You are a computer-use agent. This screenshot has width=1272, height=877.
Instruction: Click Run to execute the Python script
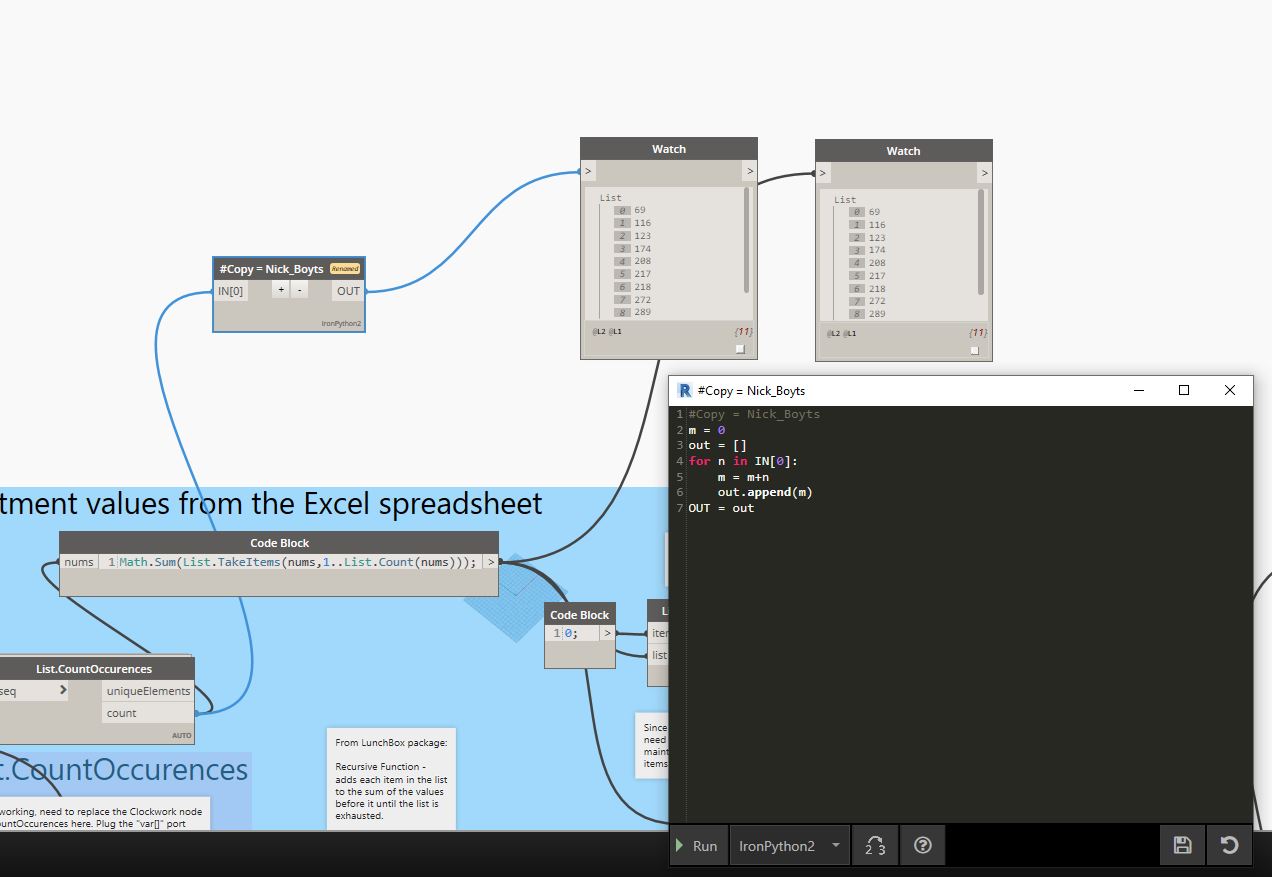699,845
